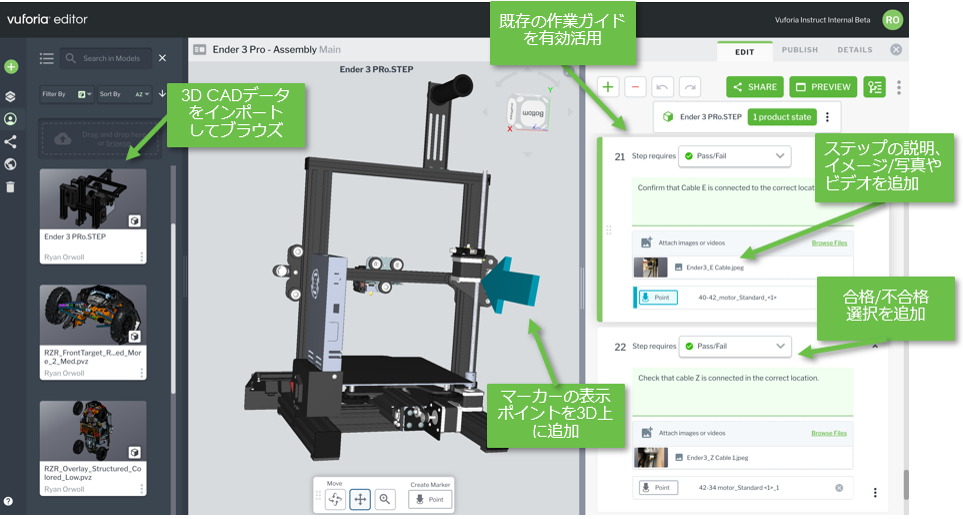Open the globe icon in left sidebar
Image resolution: width=963 pixels, height=519 pixels.
tap(10, 164)
